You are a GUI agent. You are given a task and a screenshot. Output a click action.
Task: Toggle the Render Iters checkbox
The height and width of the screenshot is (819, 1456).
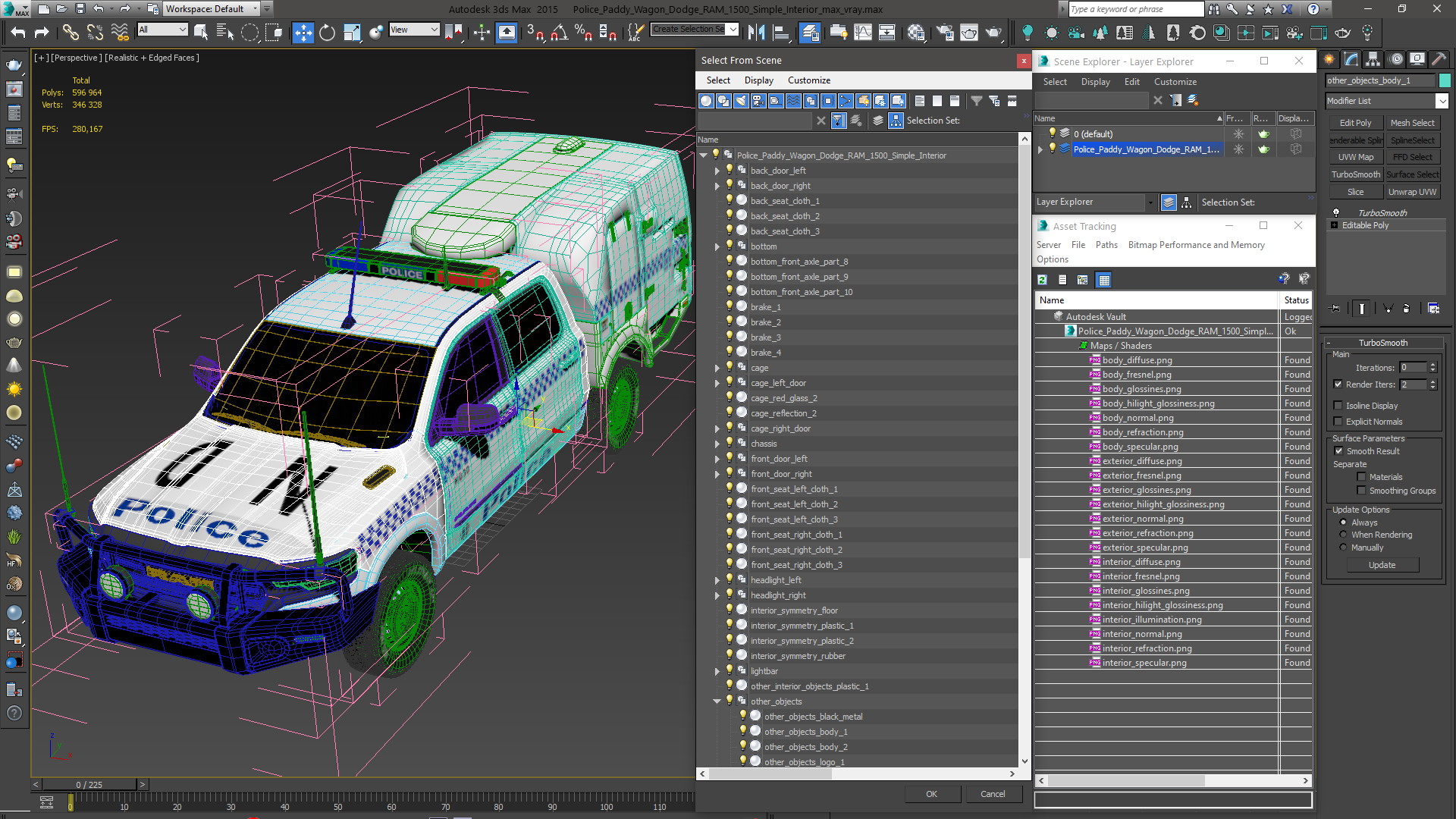tap(1338, 384)
